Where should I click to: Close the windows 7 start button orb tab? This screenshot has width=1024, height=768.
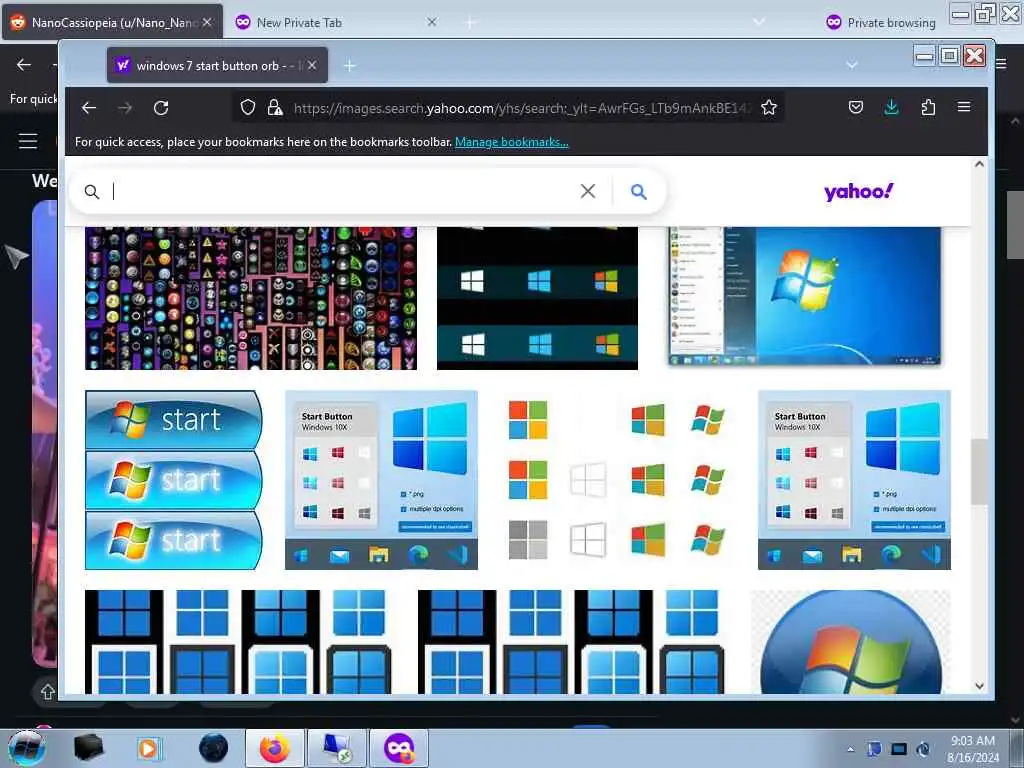[x=312, y=65]
